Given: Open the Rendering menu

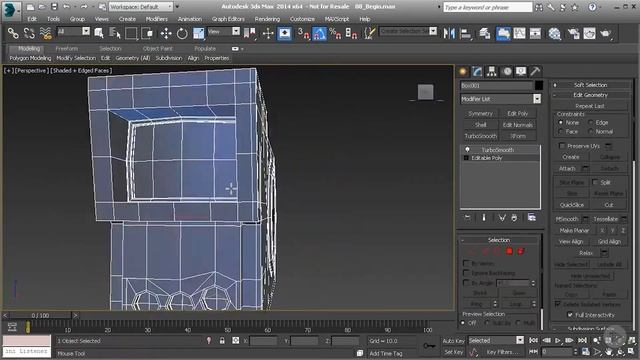Looking at the screenshot, I should tap(267, 19).
